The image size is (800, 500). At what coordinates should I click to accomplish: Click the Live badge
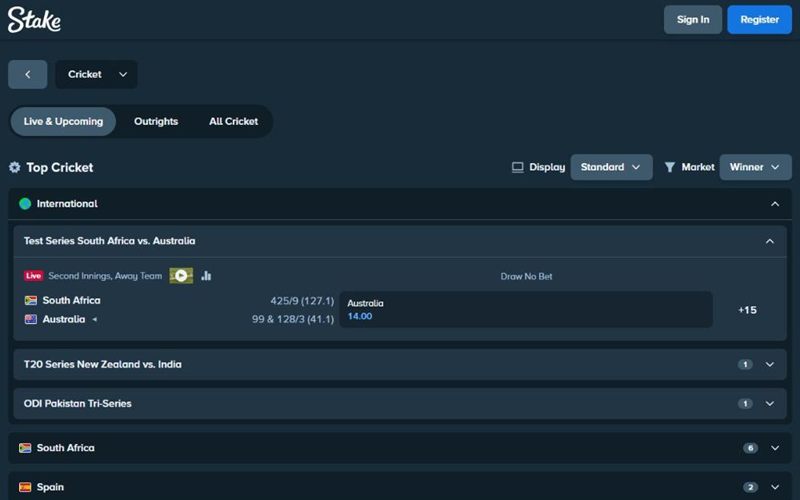[34, 276]
